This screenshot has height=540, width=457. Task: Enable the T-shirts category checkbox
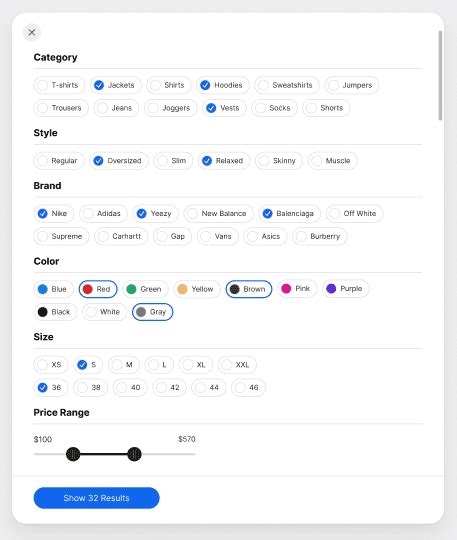59,85
